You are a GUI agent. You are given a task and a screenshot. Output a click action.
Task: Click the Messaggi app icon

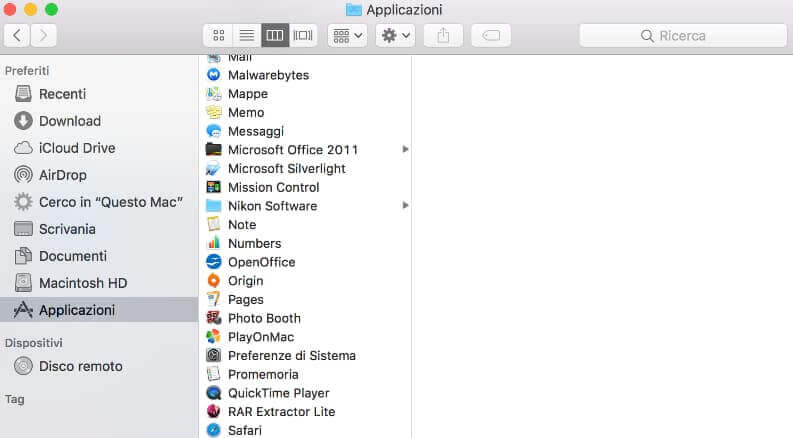[214, 131]
